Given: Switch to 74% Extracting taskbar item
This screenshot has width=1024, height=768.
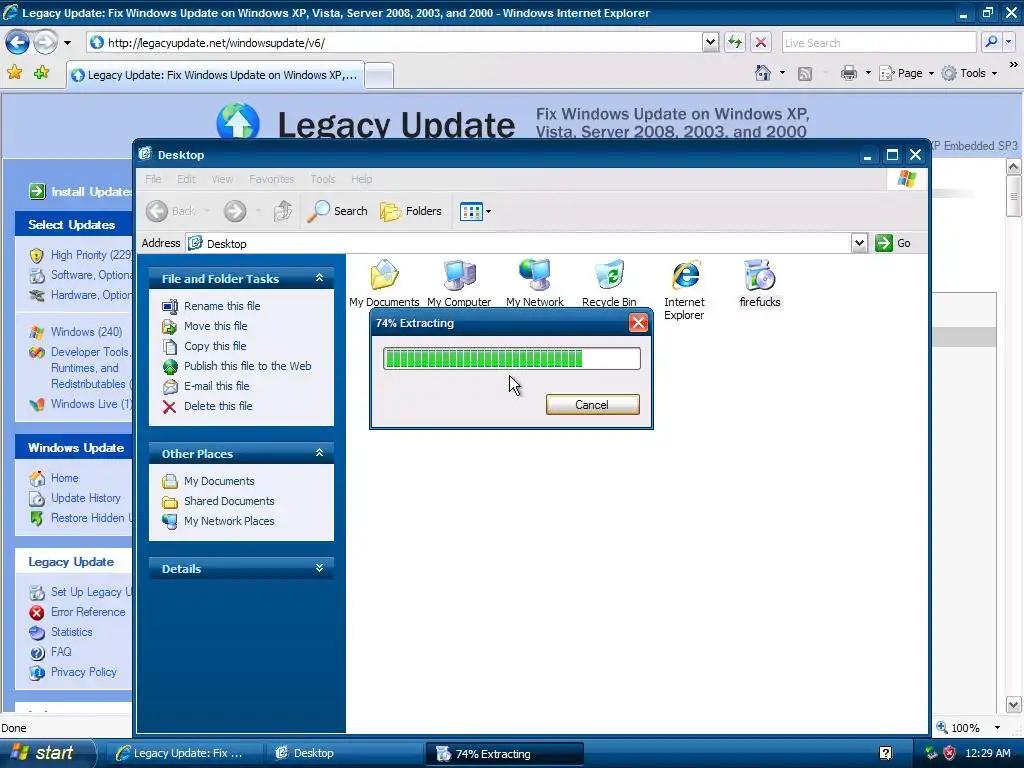Looking at the screenshot, I should [x=504, y=754].
